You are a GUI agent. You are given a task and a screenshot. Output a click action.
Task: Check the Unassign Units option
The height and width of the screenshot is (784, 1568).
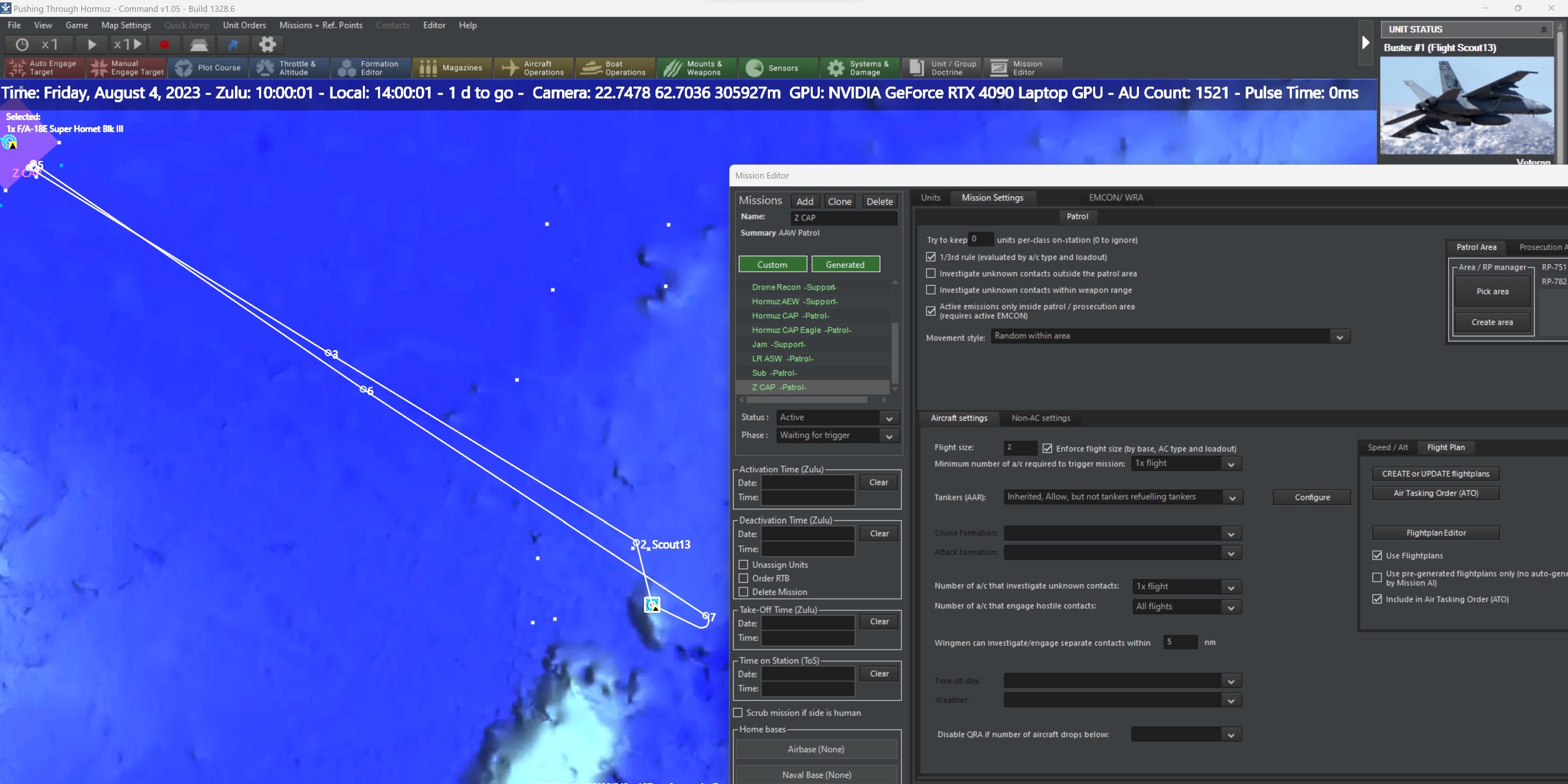tap(743, 564)
